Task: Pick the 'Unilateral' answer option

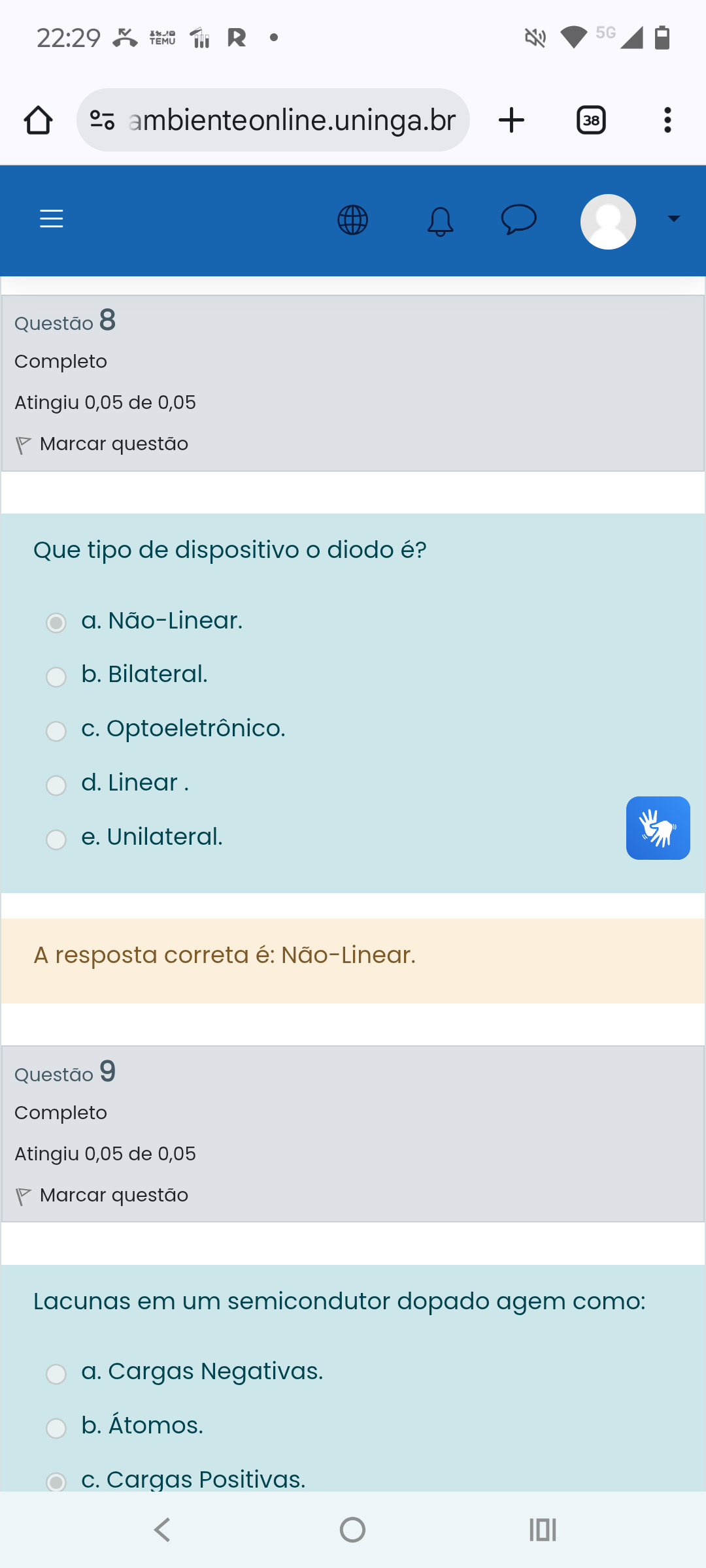Action: tap(56, 840)
